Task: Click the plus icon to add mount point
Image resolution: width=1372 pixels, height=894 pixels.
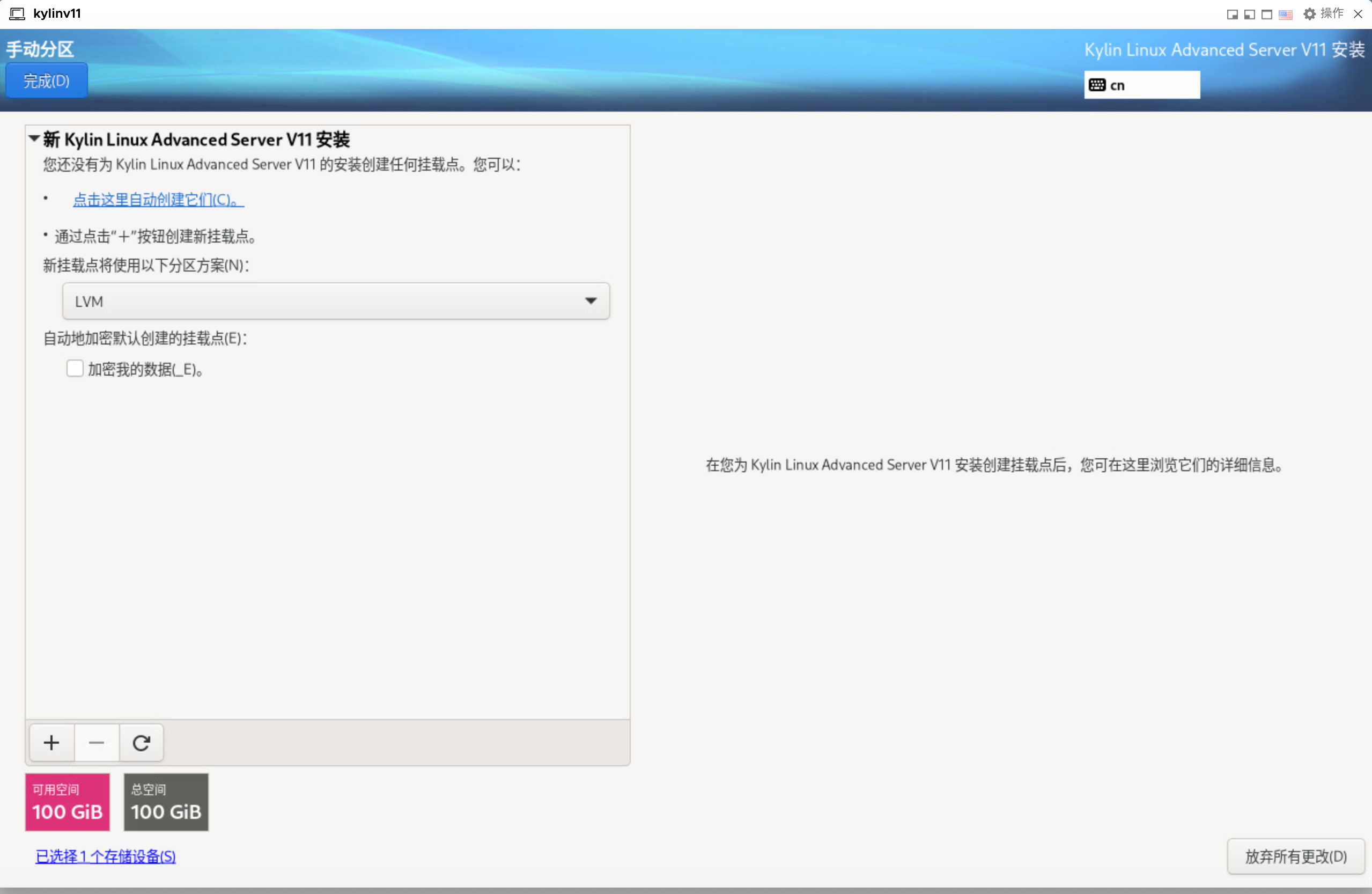Action: (x=51, y=743)
